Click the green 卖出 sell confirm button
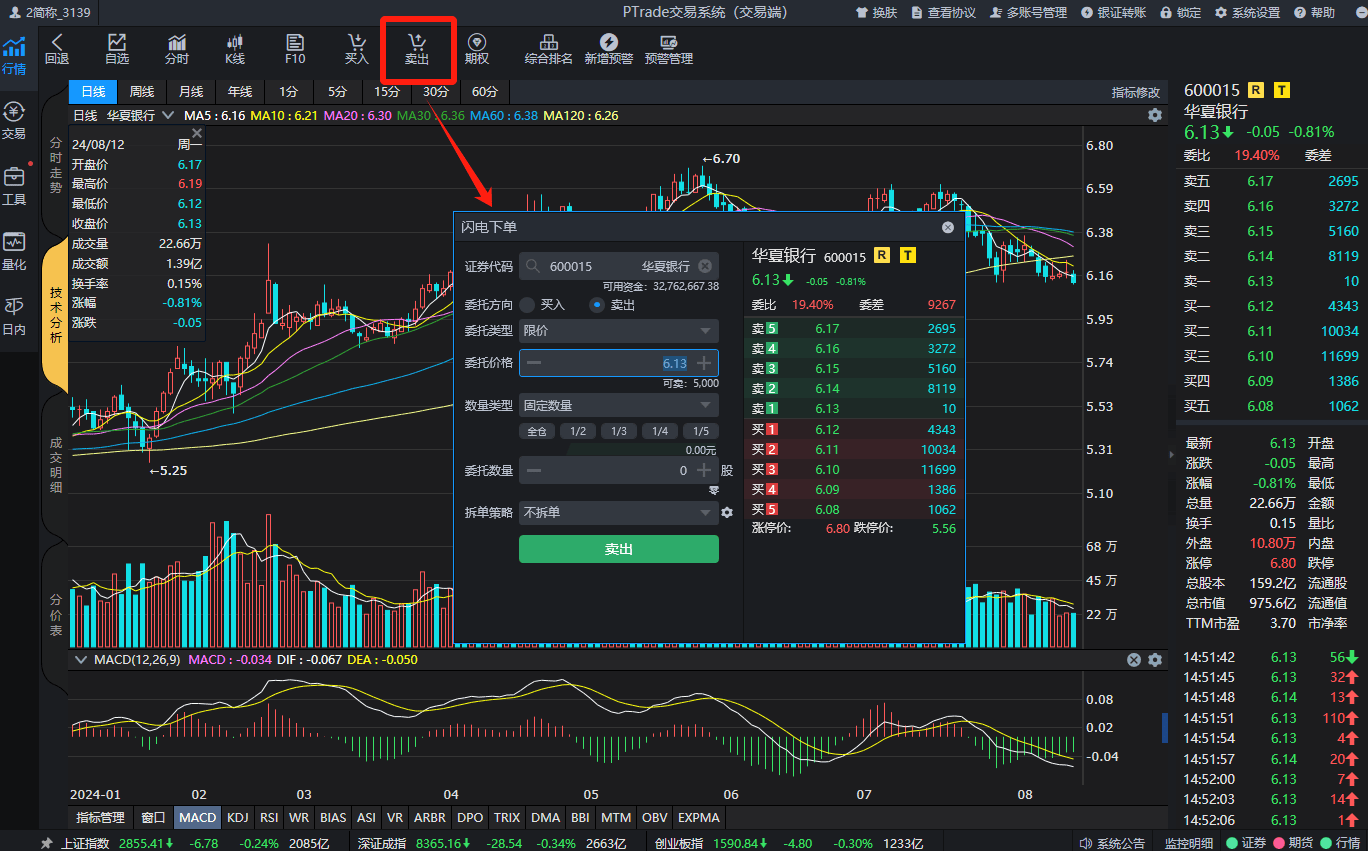The height and width of the screenshot is (851, 1368). pos(618,549)
